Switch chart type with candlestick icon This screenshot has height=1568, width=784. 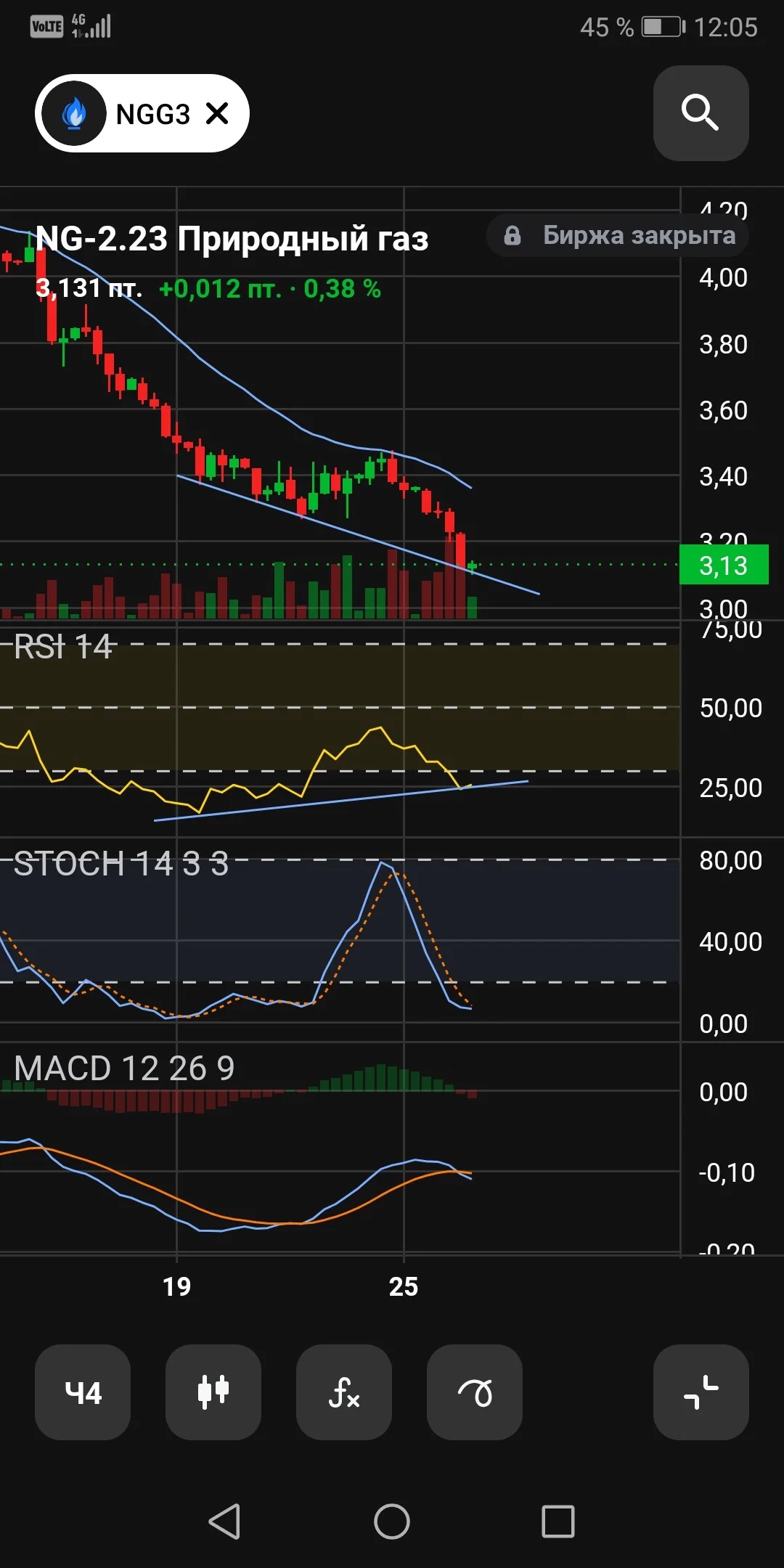tap(213, 1392)
